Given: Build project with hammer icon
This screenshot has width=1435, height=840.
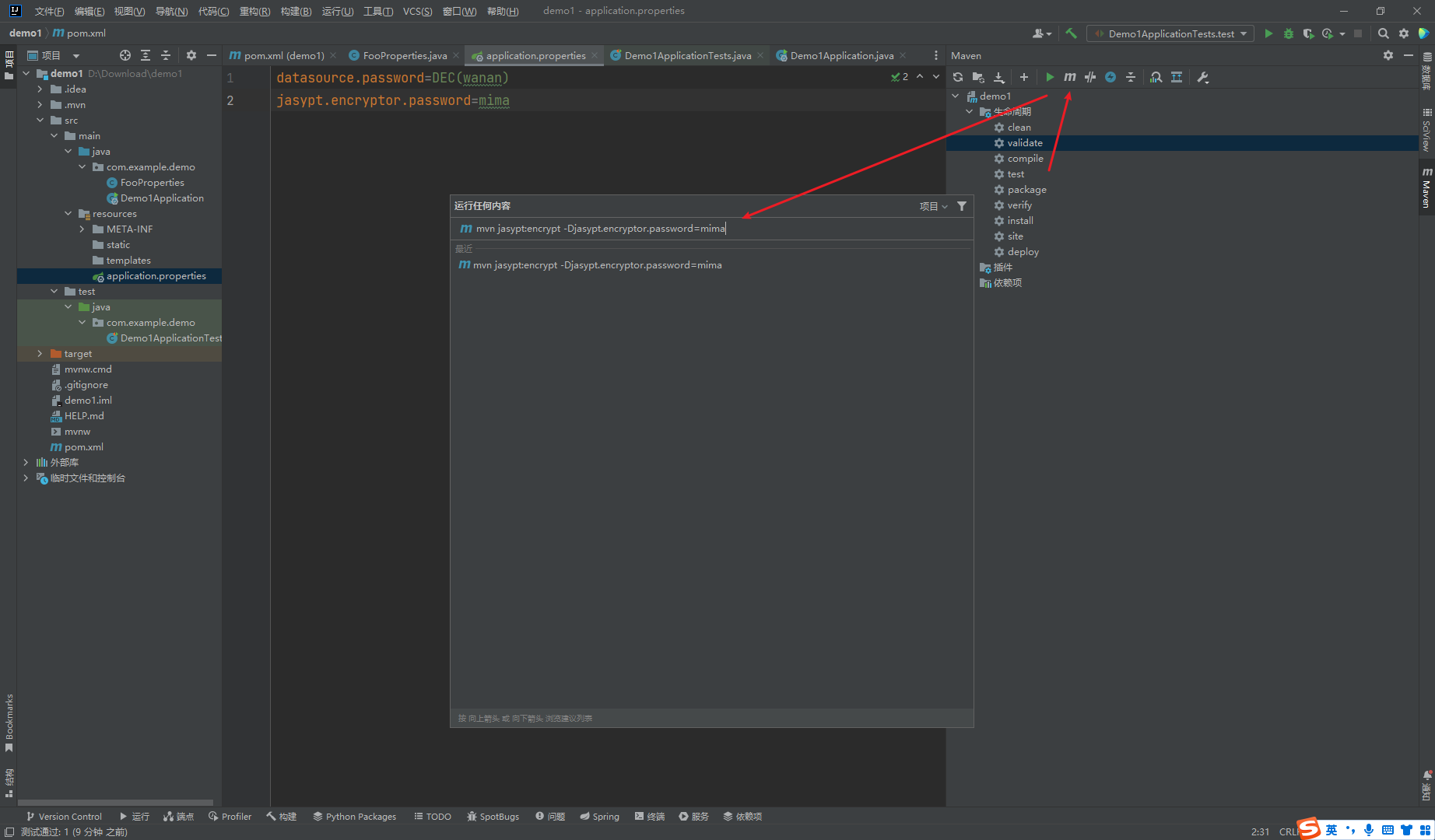Looking at the screenshot, I should coord(1072,33).
